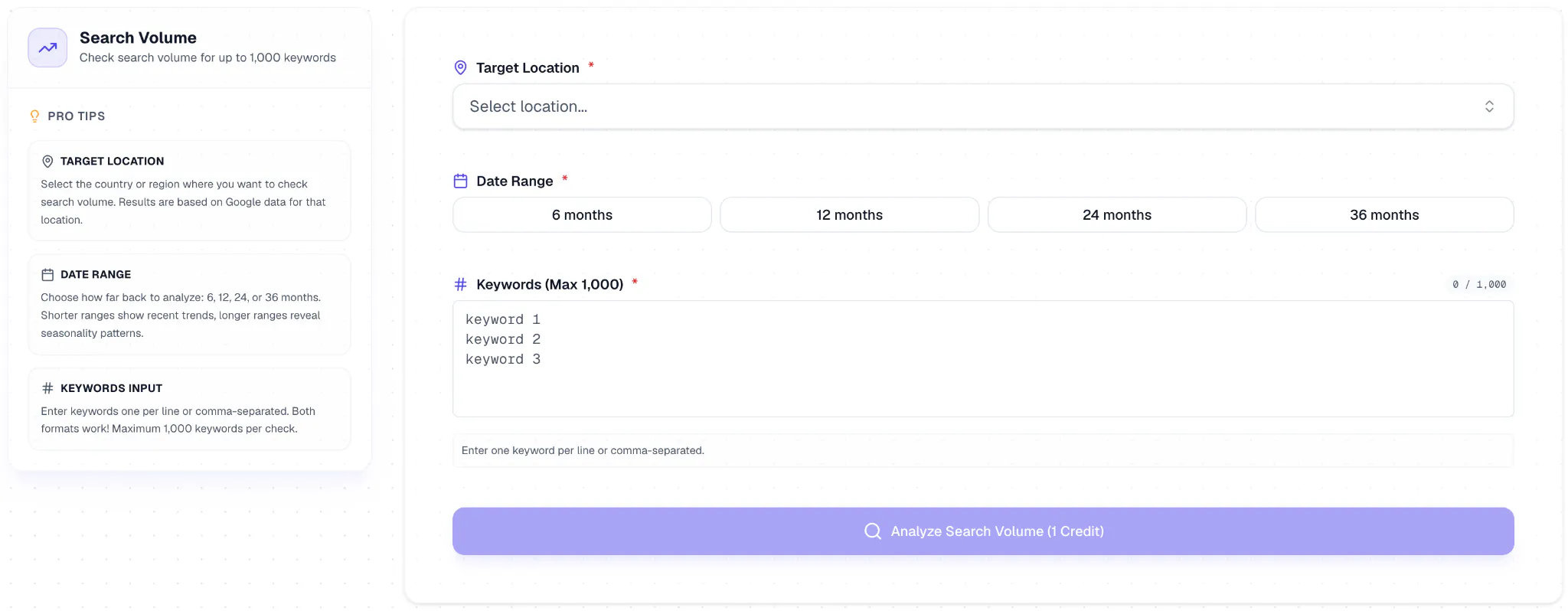This screenshot has height=611, width=1568.
Task: Click 'Check search volume for up to 1,000 keywords'
Action: (x=207, y=57)
